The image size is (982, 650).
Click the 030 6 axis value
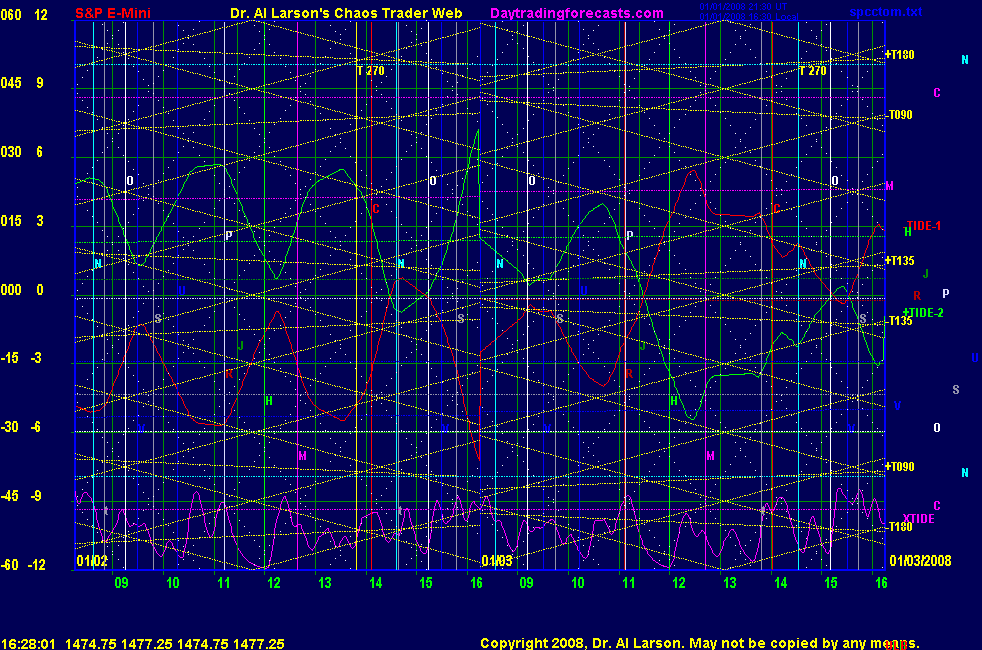click(23, 152)
